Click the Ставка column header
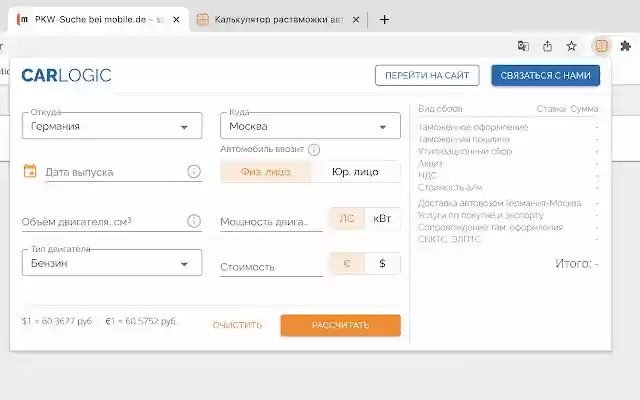 pyautogui.click(x=551, y=109)
